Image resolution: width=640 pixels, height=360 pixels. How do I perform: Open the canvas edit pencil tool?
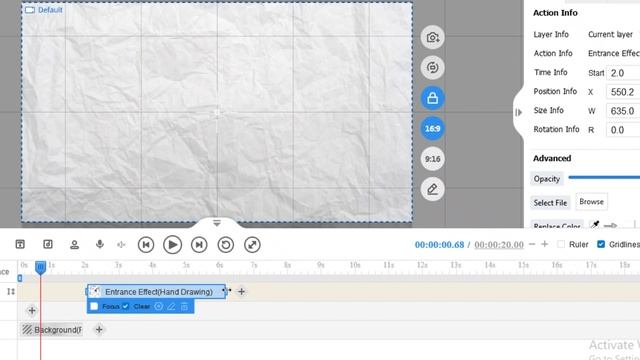(x=432, y=189)
